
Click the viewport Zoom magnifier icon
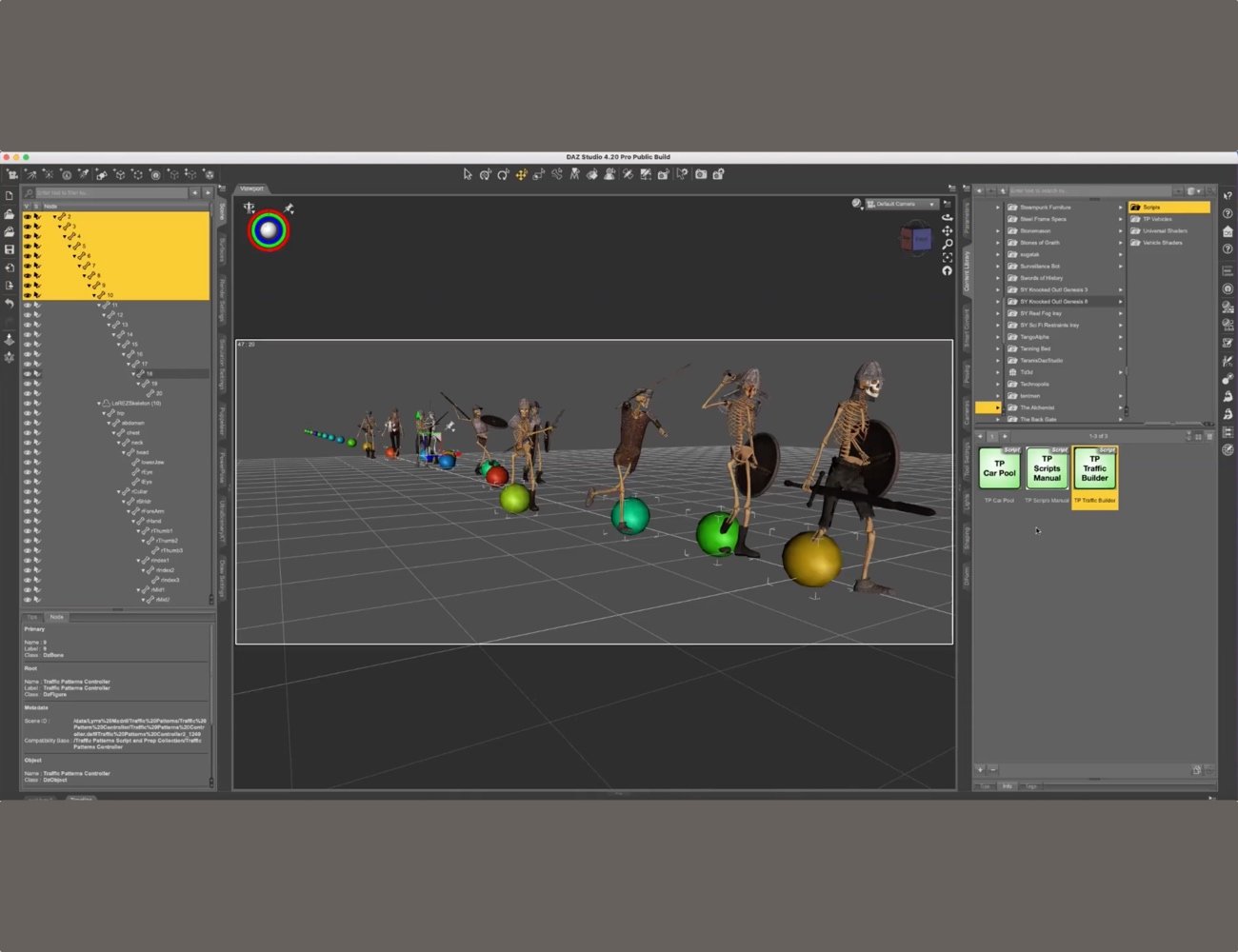[x=947, y=244]
